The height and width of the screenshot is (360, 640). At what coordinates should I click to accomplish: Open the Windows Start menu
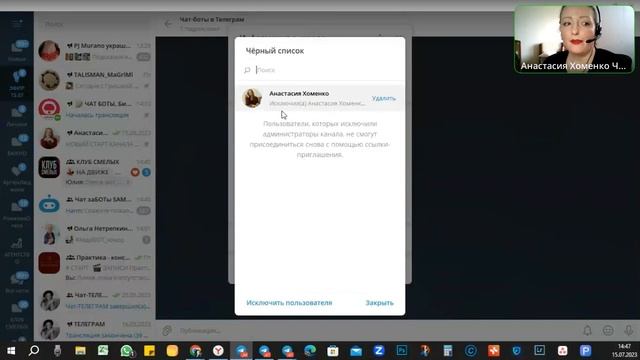pos(11,351)
